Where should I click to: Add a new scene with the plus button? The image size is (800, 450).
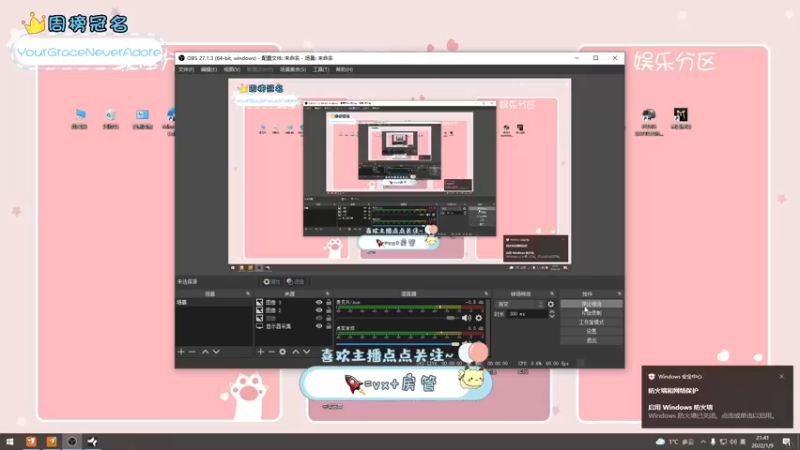click(181, 352)
